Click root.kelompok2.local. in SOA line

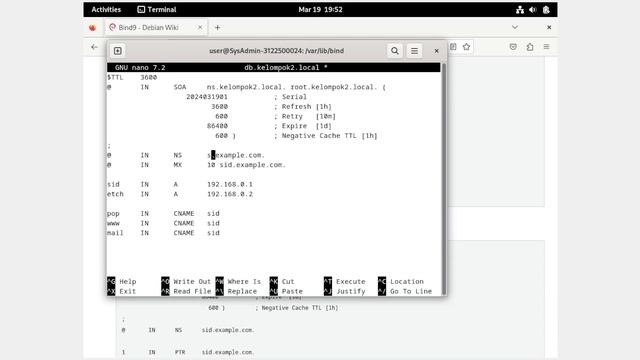[x=334, y=87]
